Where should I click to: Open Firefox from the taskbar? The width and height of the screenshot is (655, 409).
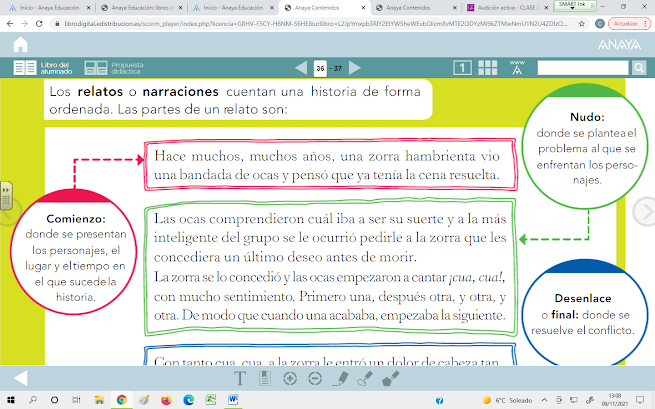tap(166, 400)
